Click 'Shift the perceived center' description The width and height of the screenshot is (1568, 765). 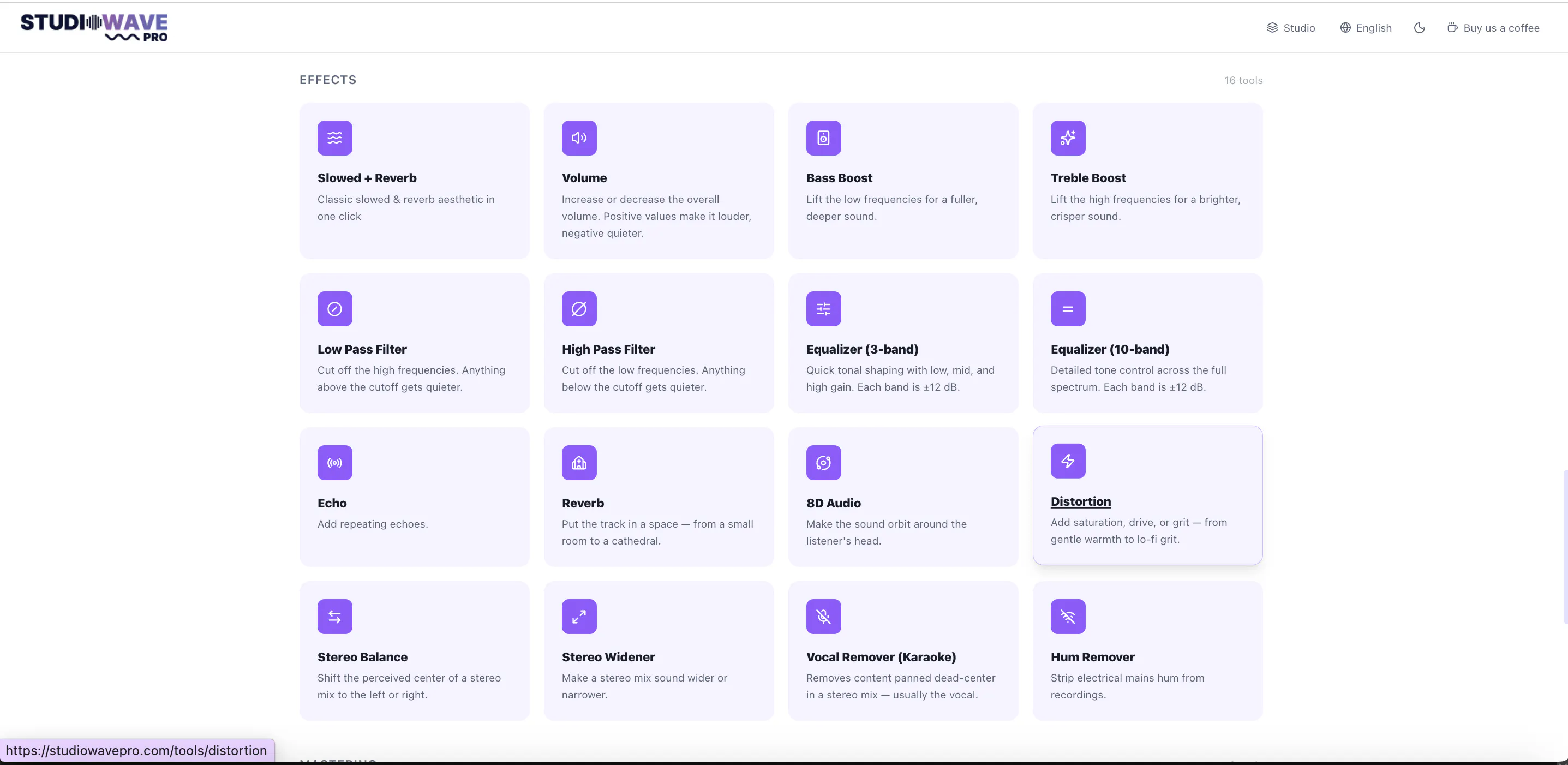pyautogui.click(x=409, y=686)
